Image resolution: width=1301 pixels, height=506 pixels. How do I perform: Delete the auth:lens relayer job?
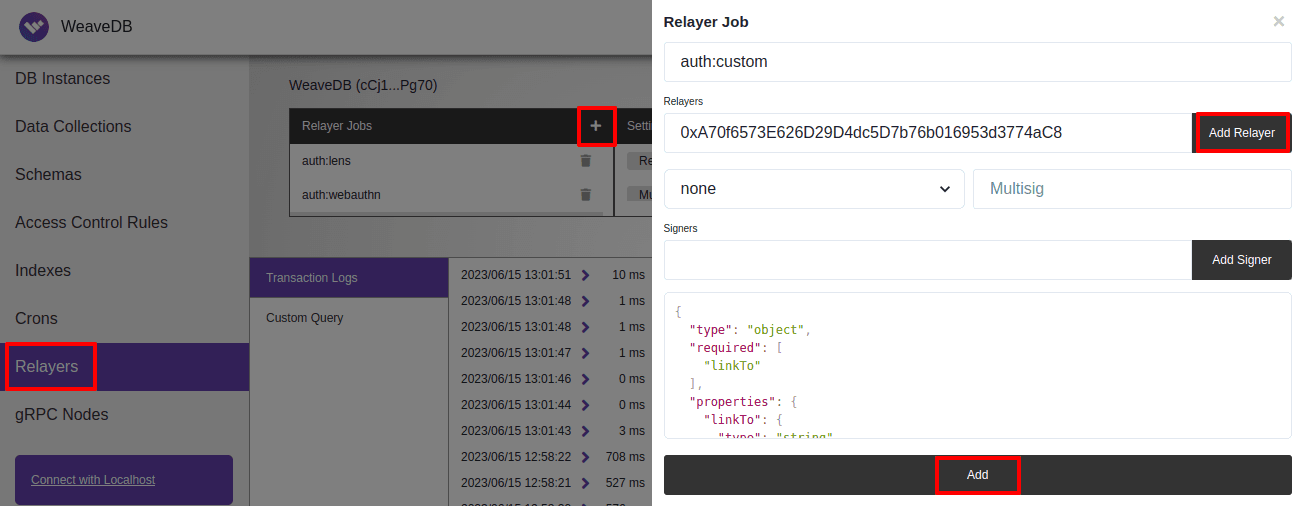pyautogui.click(x=586, y=160)
